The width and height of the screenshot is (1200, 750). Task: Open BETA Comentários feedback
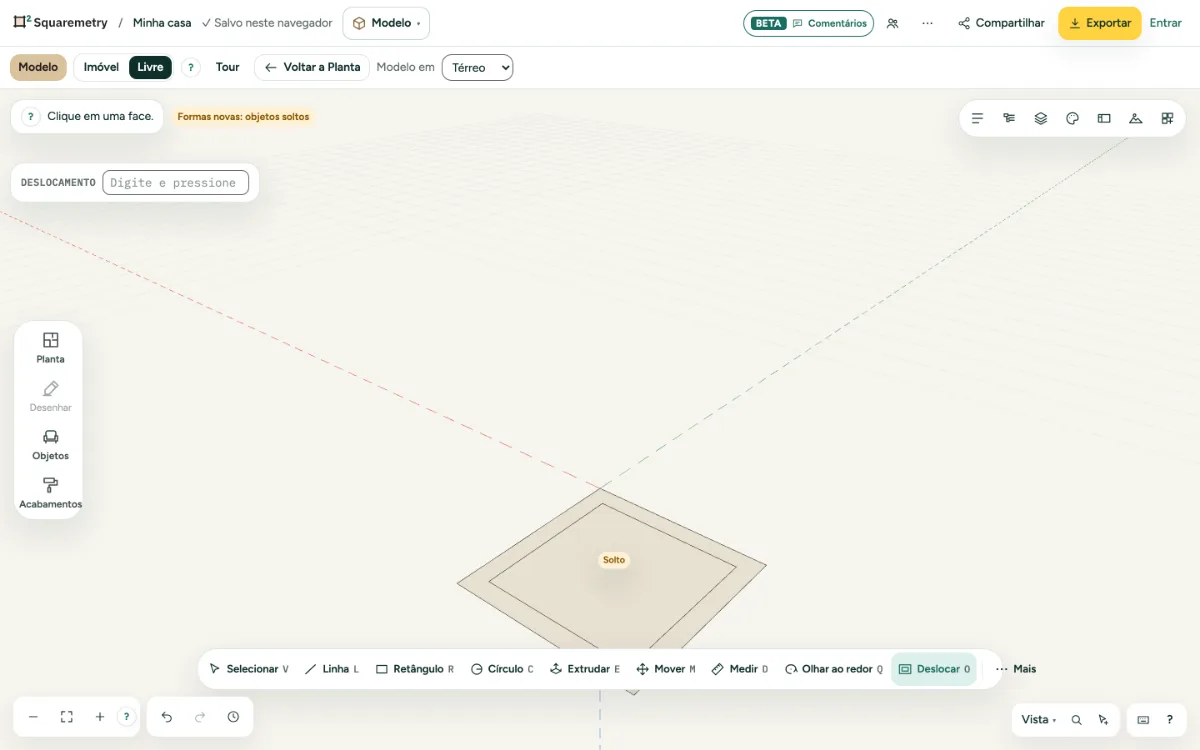pos(808,23)
